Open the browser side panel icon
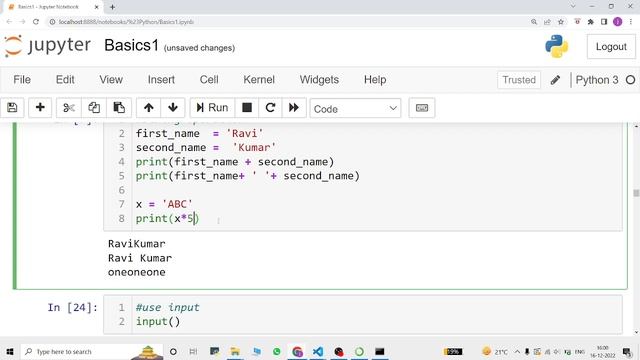 [604, 22]
